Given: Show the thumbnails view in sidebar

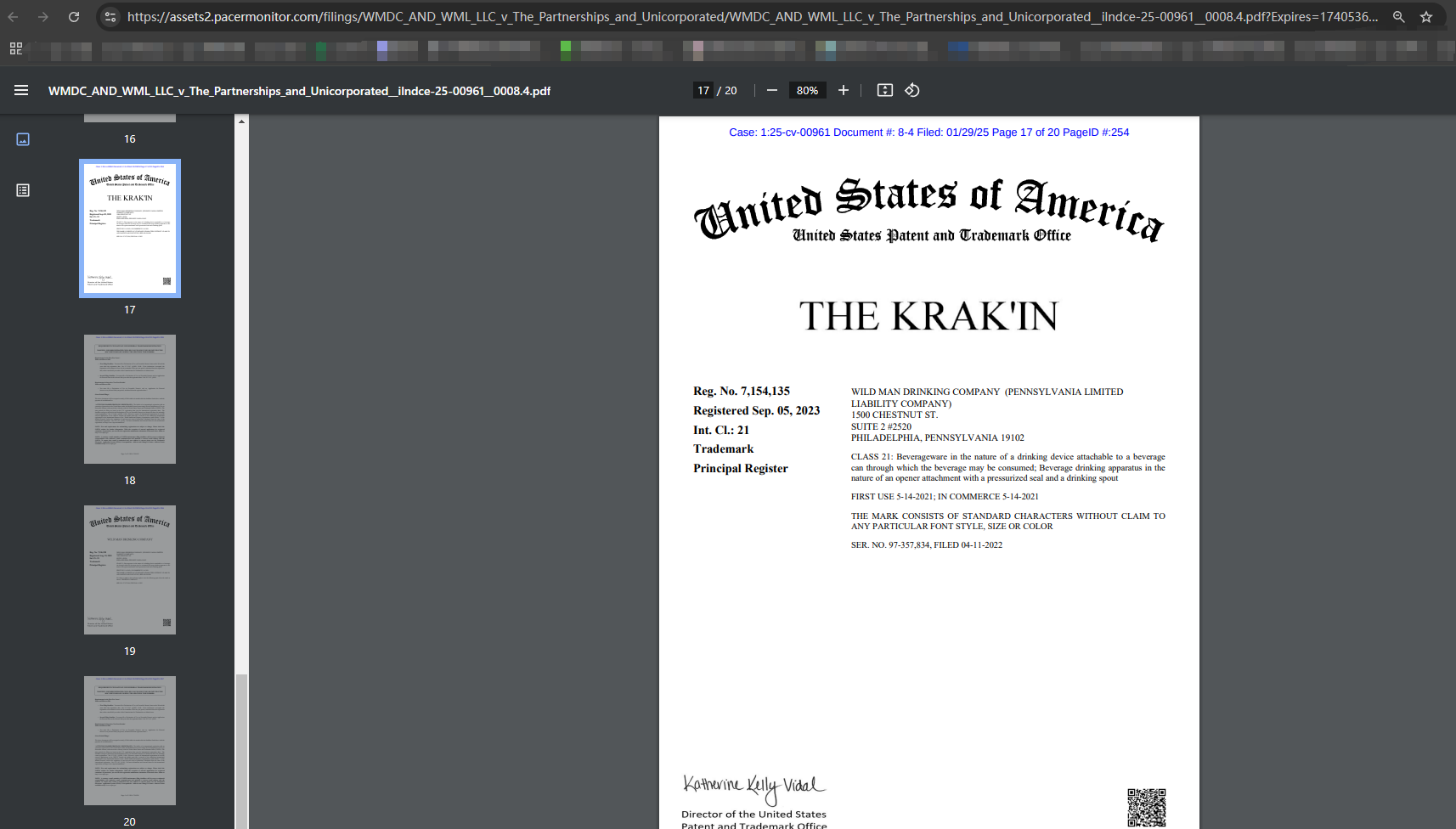Looking at the screenshot, I should pyautogui.click(x=23, y=139).
